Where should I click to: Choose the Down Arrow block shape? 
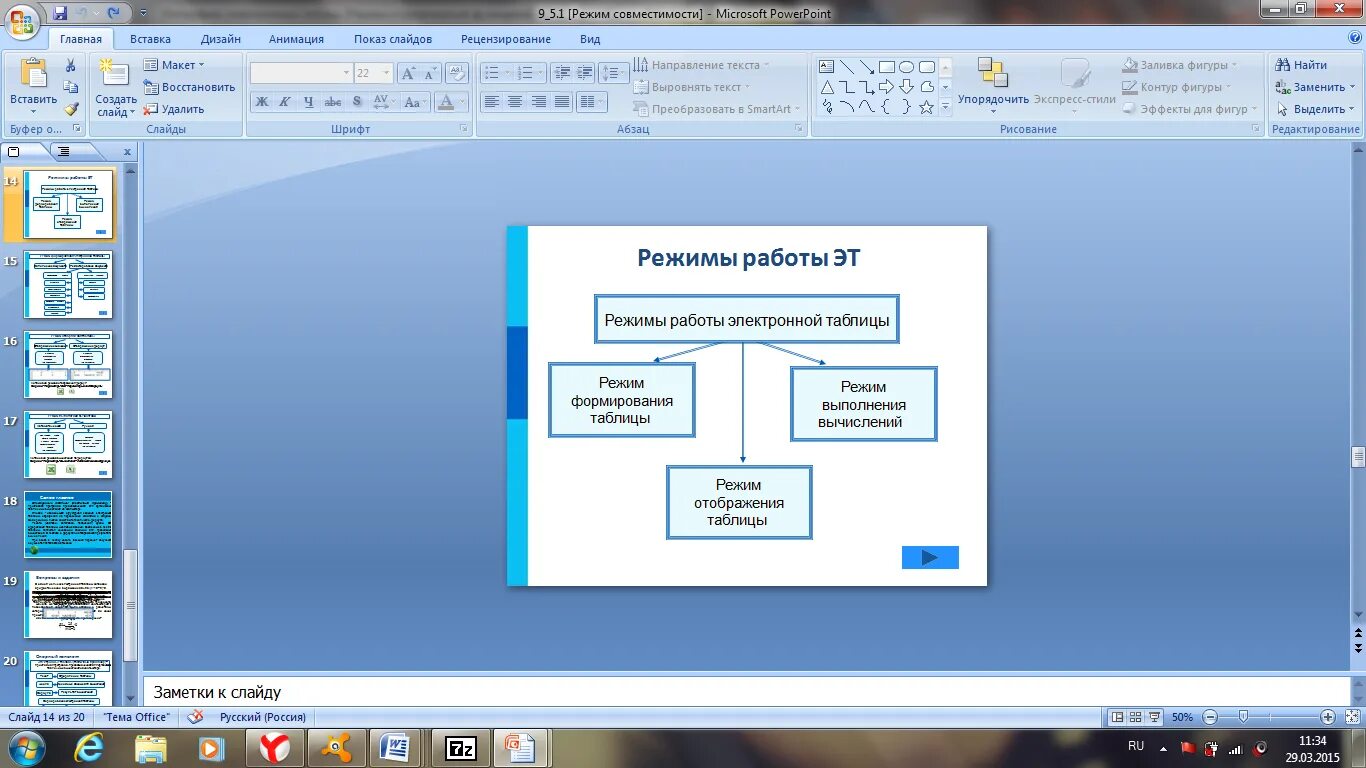(x=907, y=87)
